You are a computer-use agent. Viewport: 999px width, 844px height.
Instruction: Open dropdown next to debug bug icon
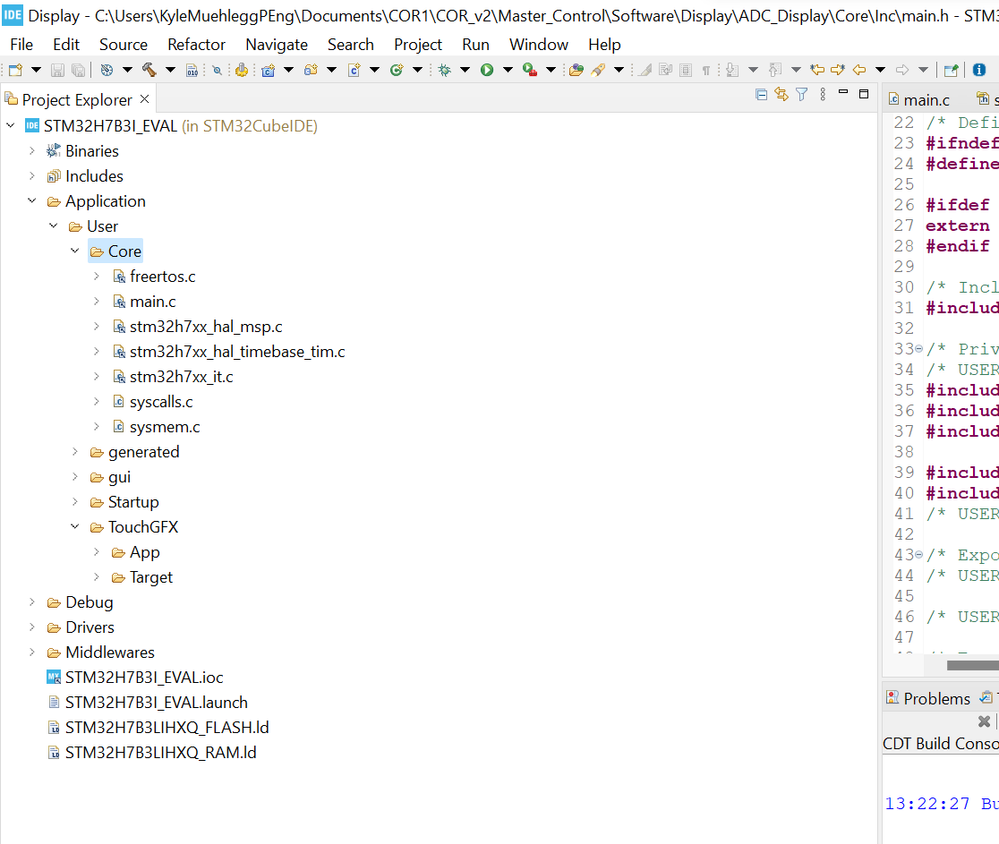click(465, 70)
